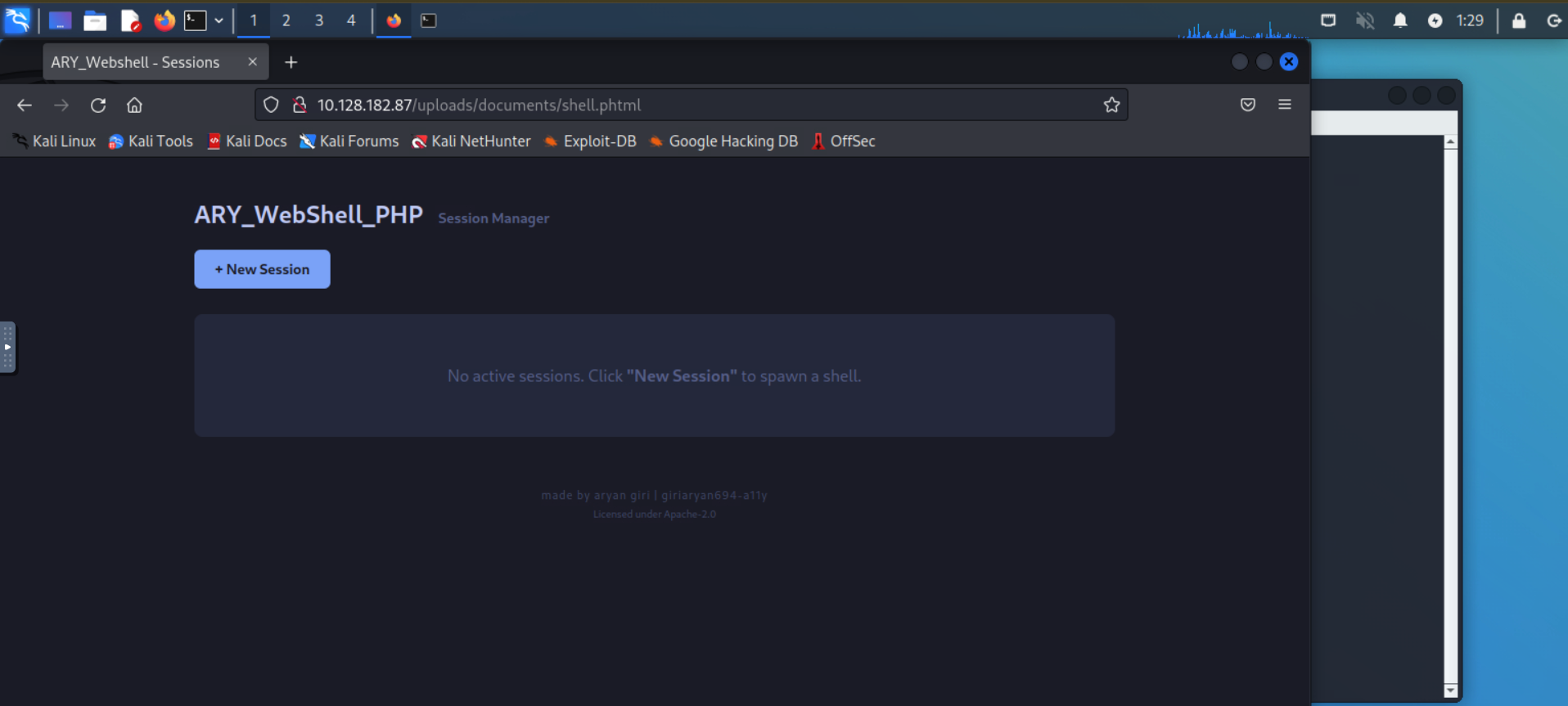The width and height of the screenshot is (1568, 706).
Task: Click the made by aryan giri footer text
Action: (x=655, y=495)
